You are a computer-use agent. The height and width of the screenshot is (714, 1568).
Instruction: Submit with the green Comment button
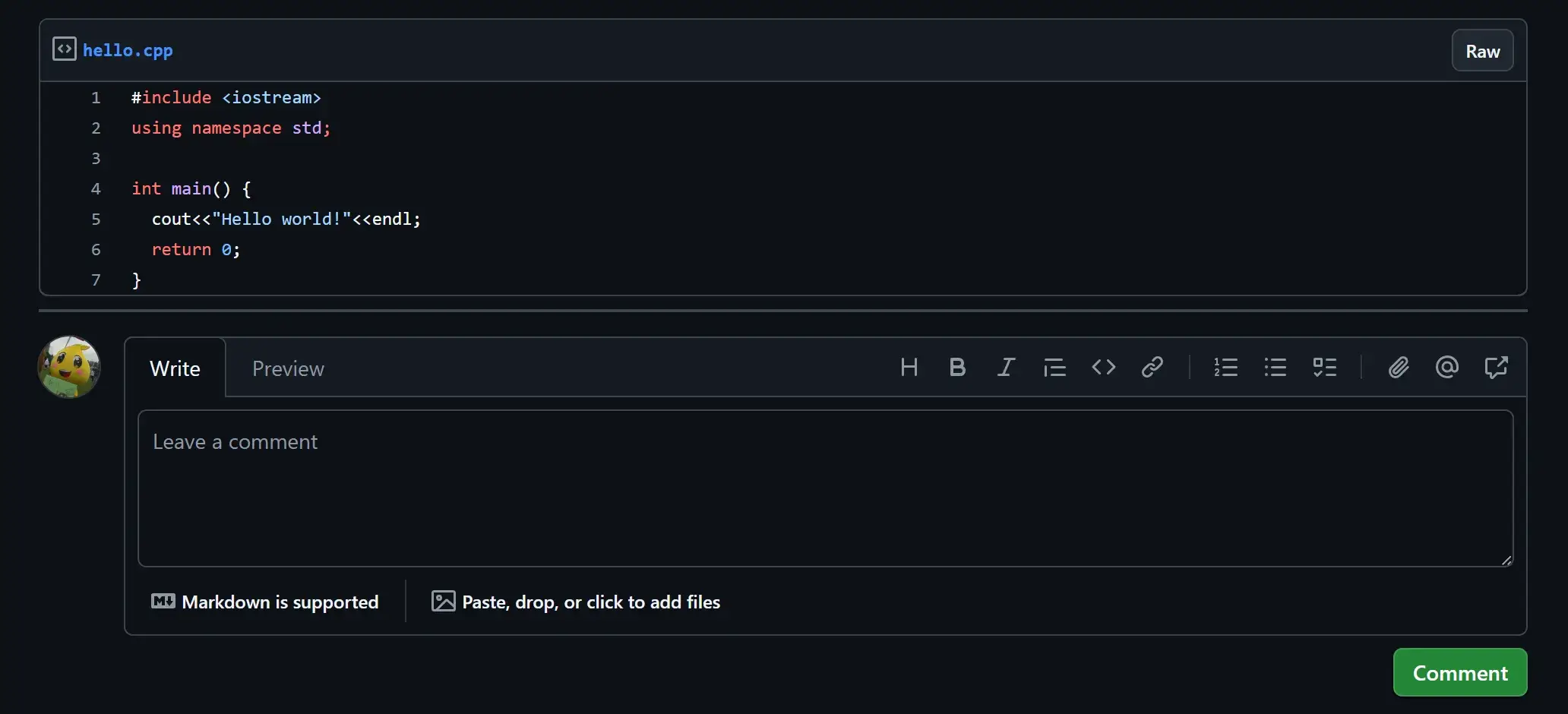(x=1459, y=673)
